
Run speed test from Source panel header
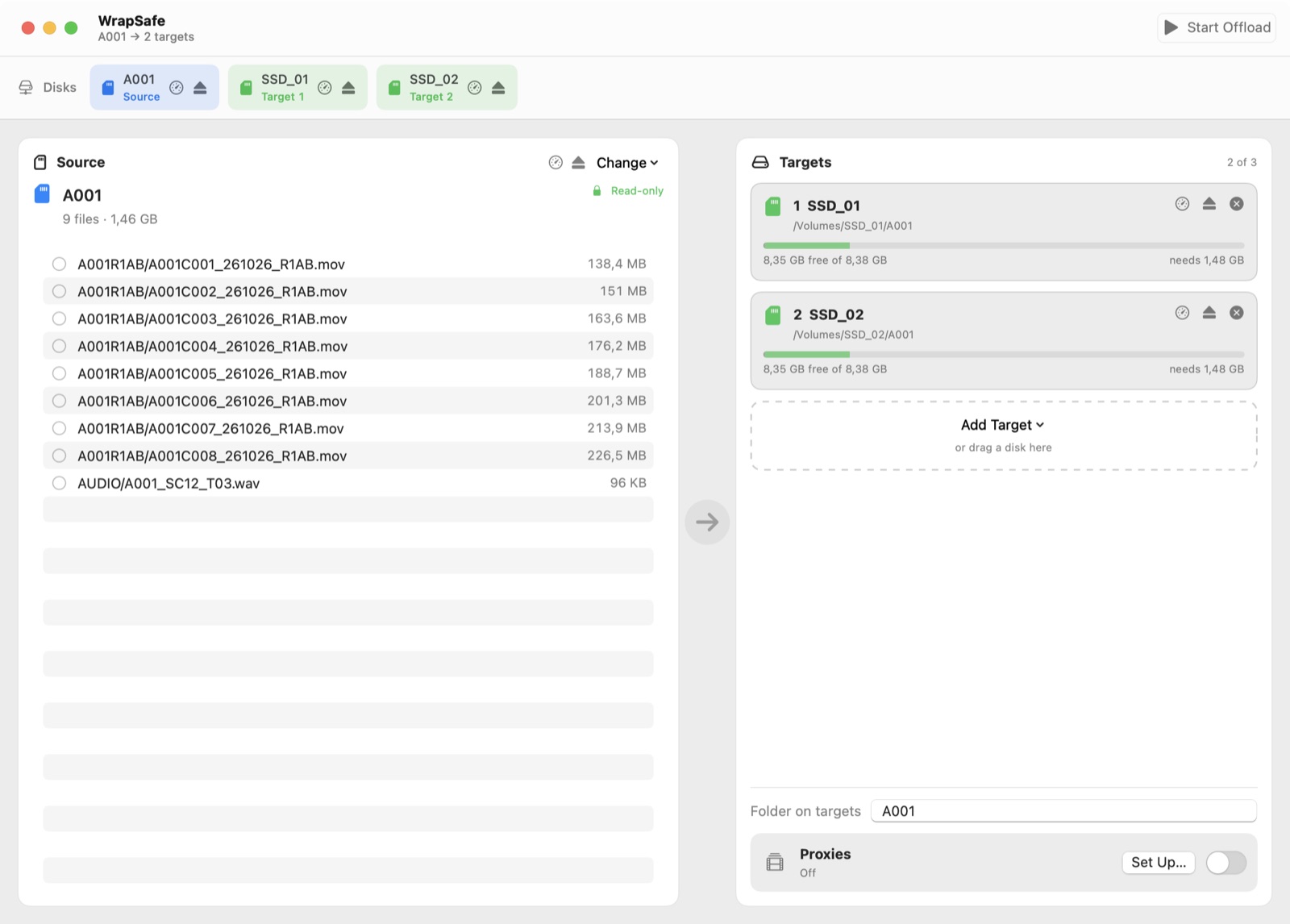point(556,163)
